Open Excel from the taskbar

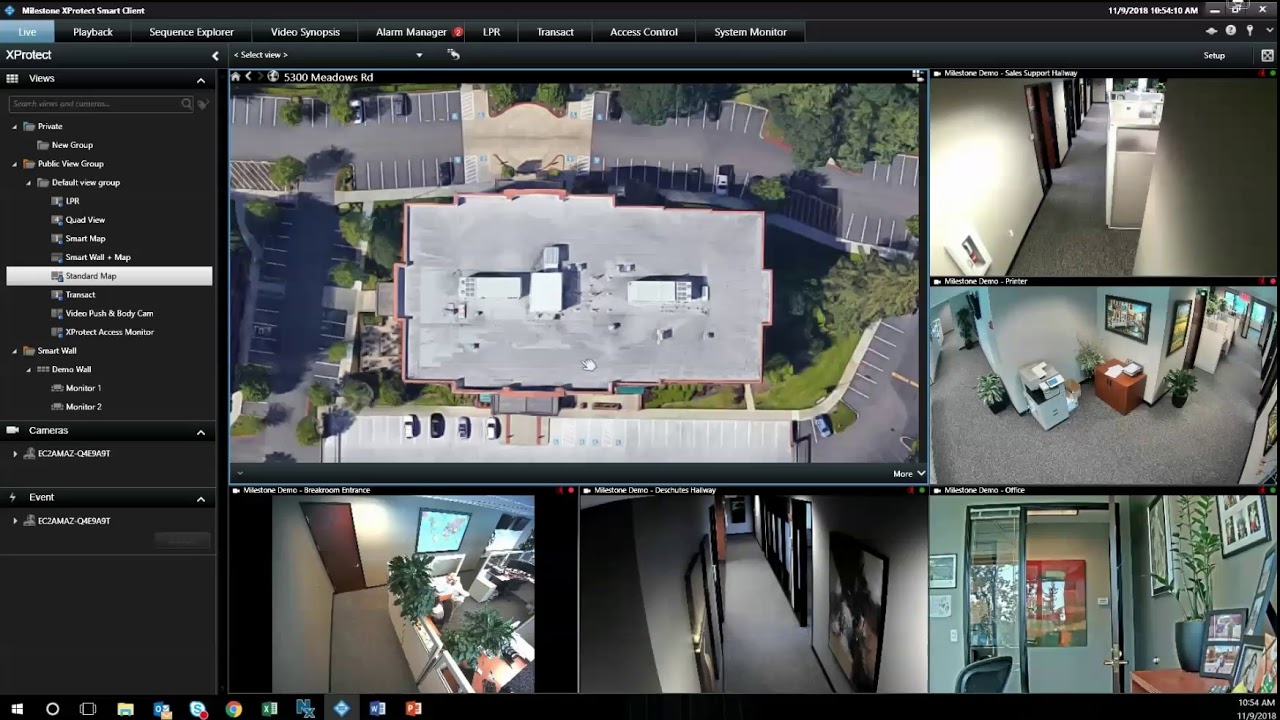[269, 709]
